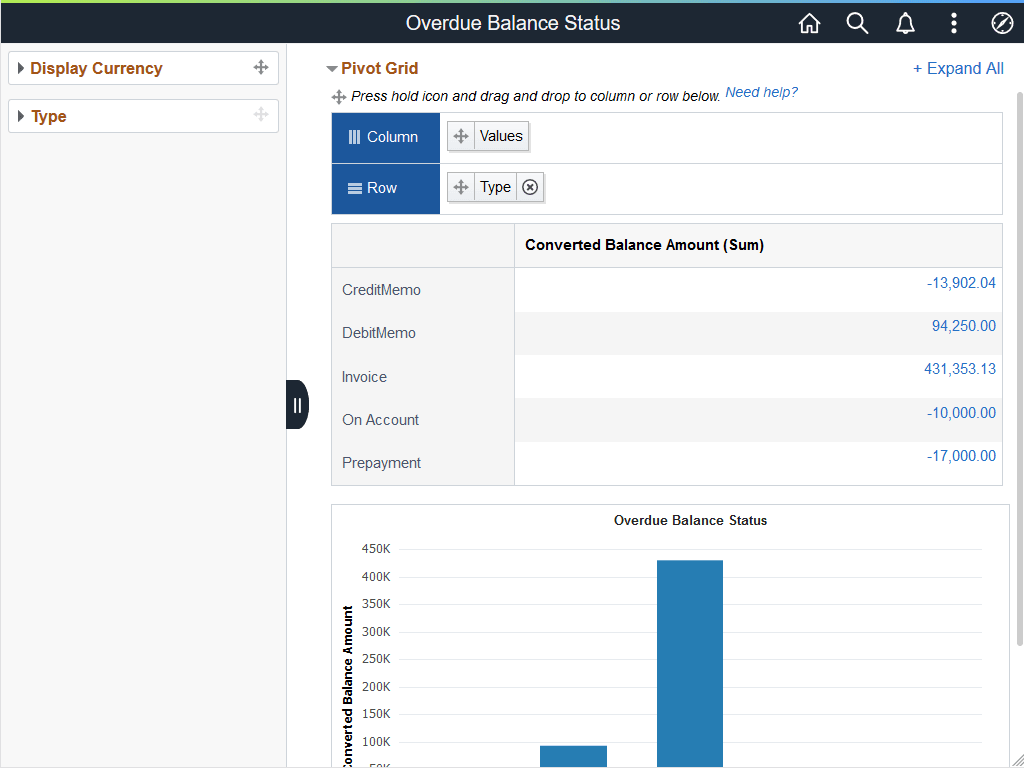Click the Values button
1024x768 pixels.
[x=500, y=135]
